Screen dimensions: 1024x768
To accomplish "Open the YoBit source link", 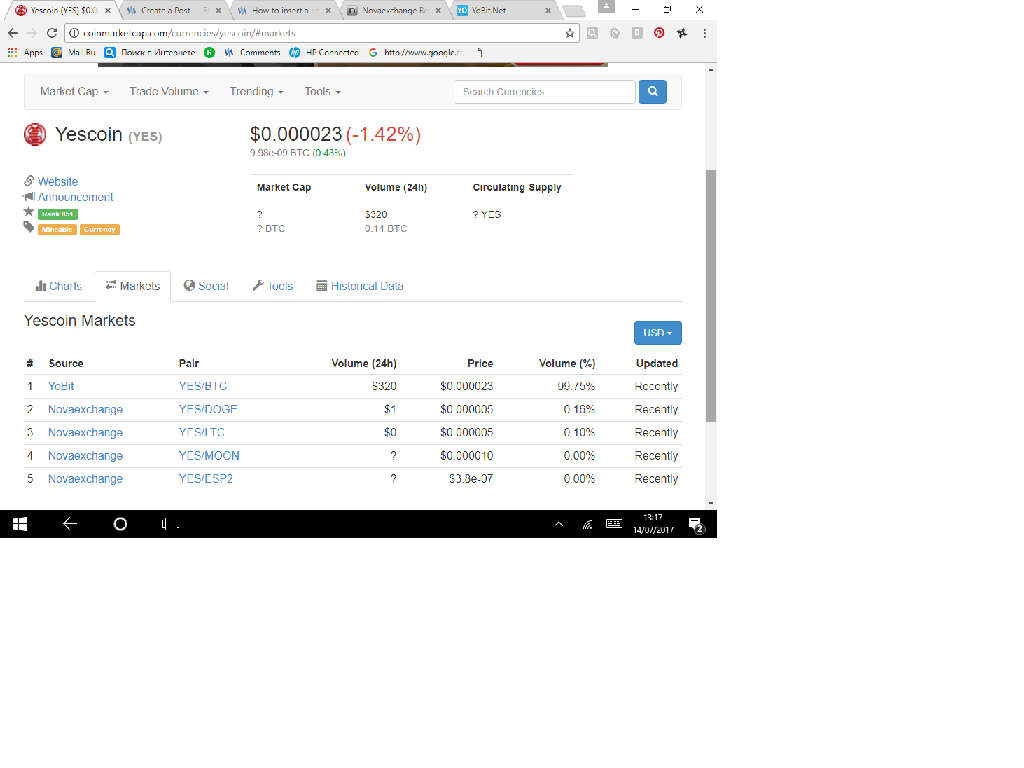I will pos(61,387).
